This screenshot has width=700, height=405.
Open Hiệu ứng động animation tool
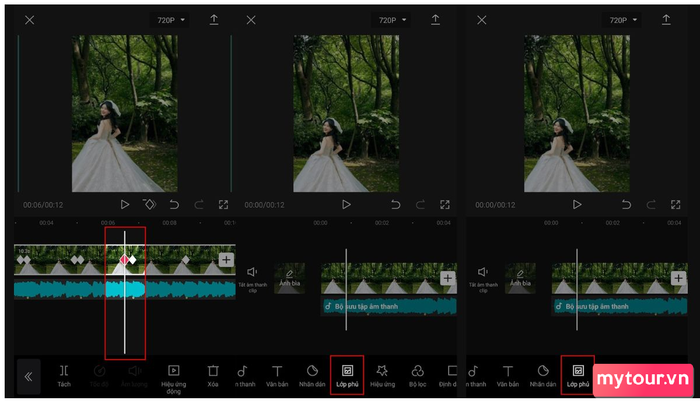[174, 379]
